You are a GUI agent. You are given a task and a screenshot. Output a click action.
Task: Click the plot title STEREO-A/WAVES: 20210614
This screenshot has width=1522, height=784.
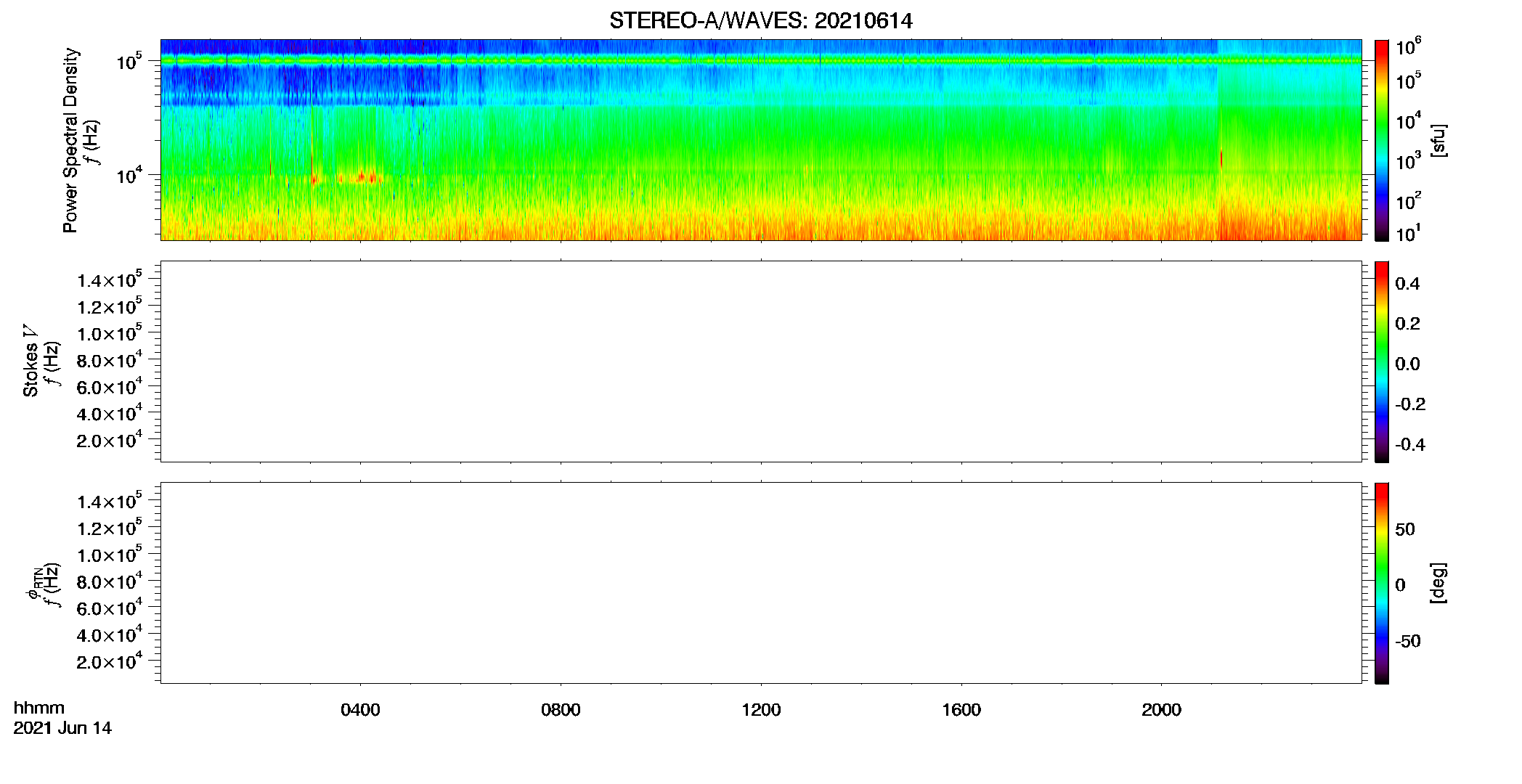(x=760, y=20)
